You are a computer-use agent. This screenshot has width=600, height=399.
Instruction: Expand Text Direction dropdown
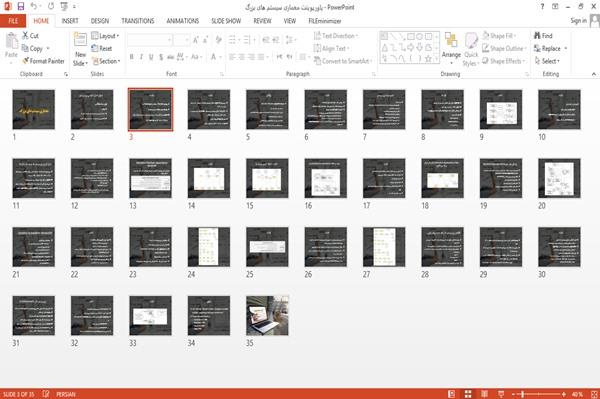[336, 36]
